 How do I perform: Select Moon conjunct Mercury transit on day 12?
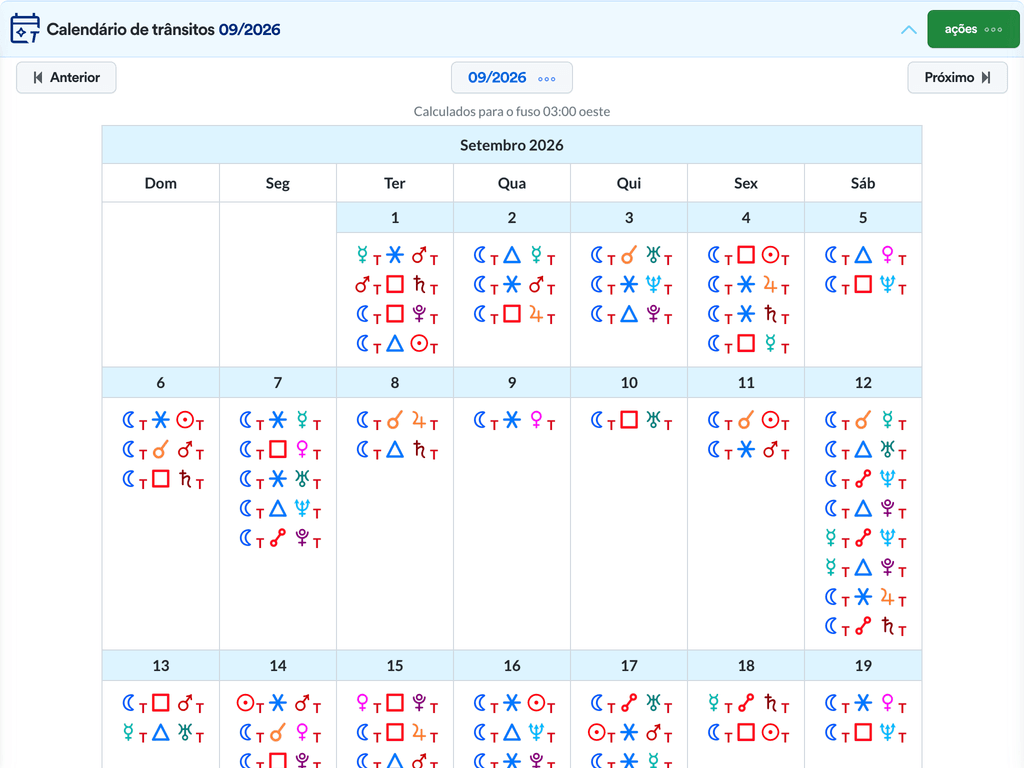(865, 421)
